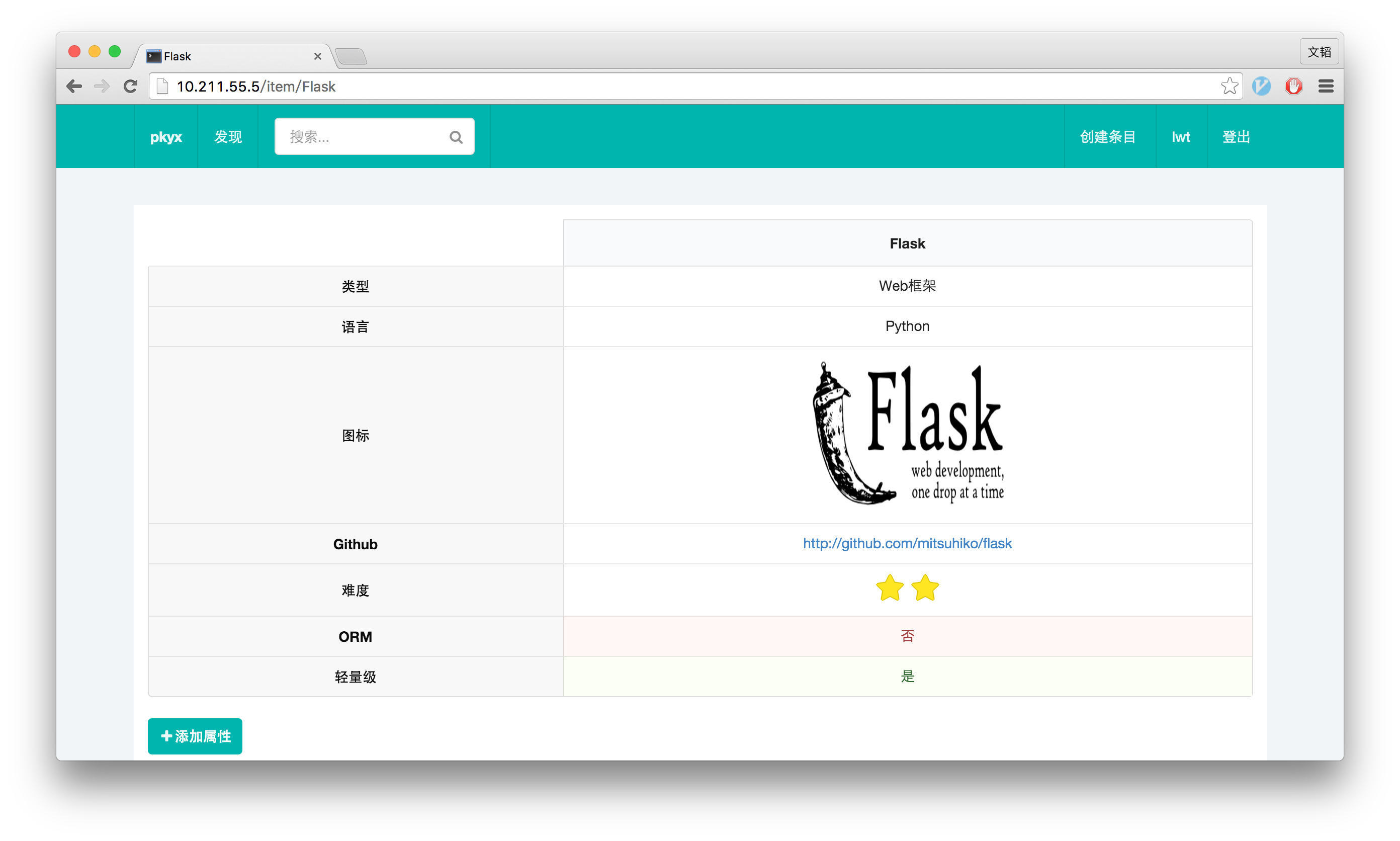Click 登出 to log out
Image resolution: width=1400 pixels, height=841 pixels.
[x=1236, y=137]
